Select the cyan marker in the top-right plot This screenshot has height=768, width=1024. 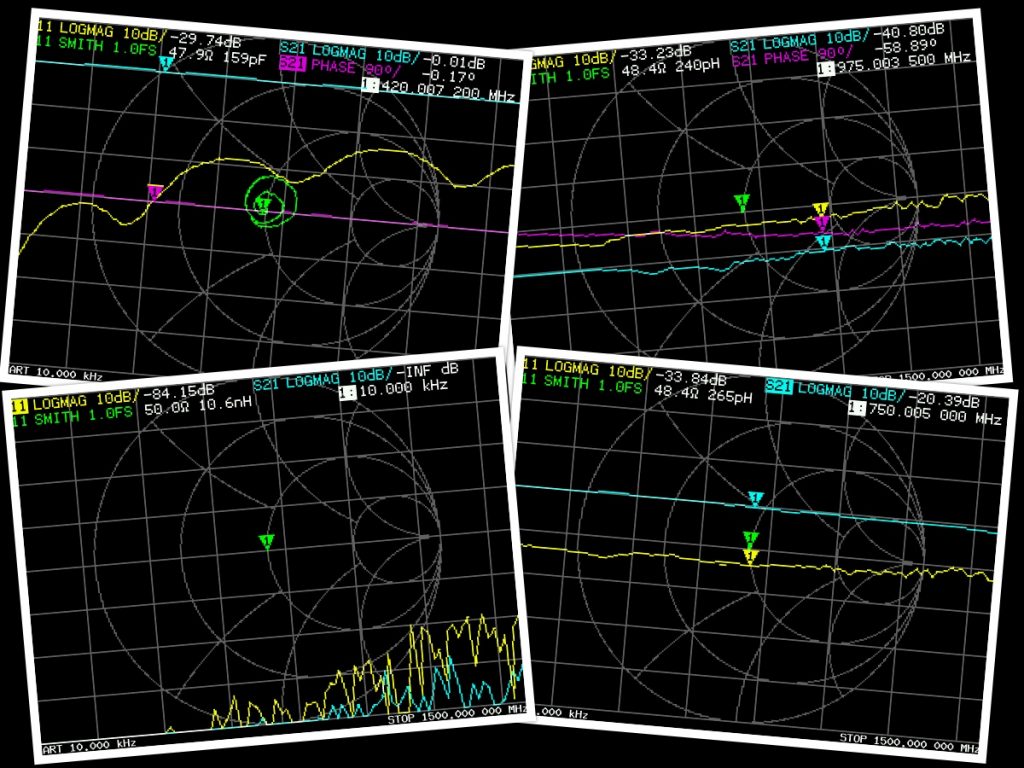[823, 243]
